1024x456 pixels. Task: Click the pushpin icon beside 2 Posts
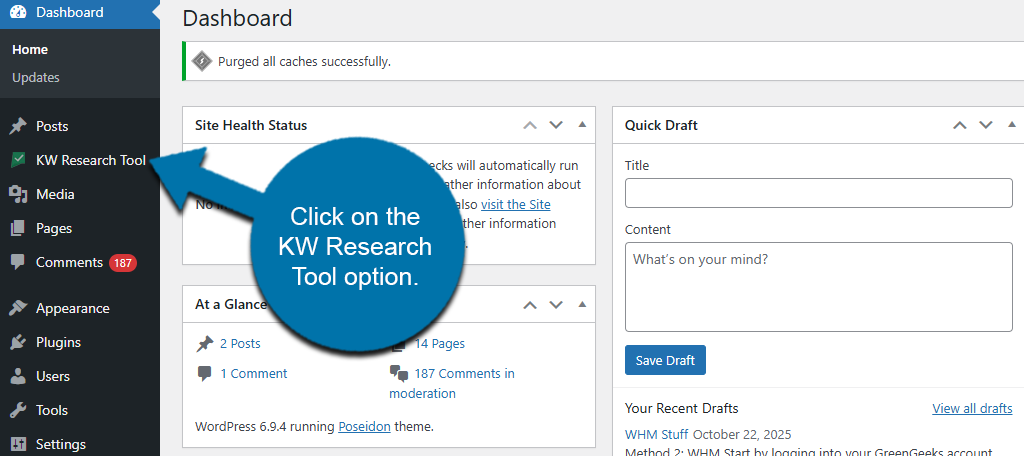[204, 344]
